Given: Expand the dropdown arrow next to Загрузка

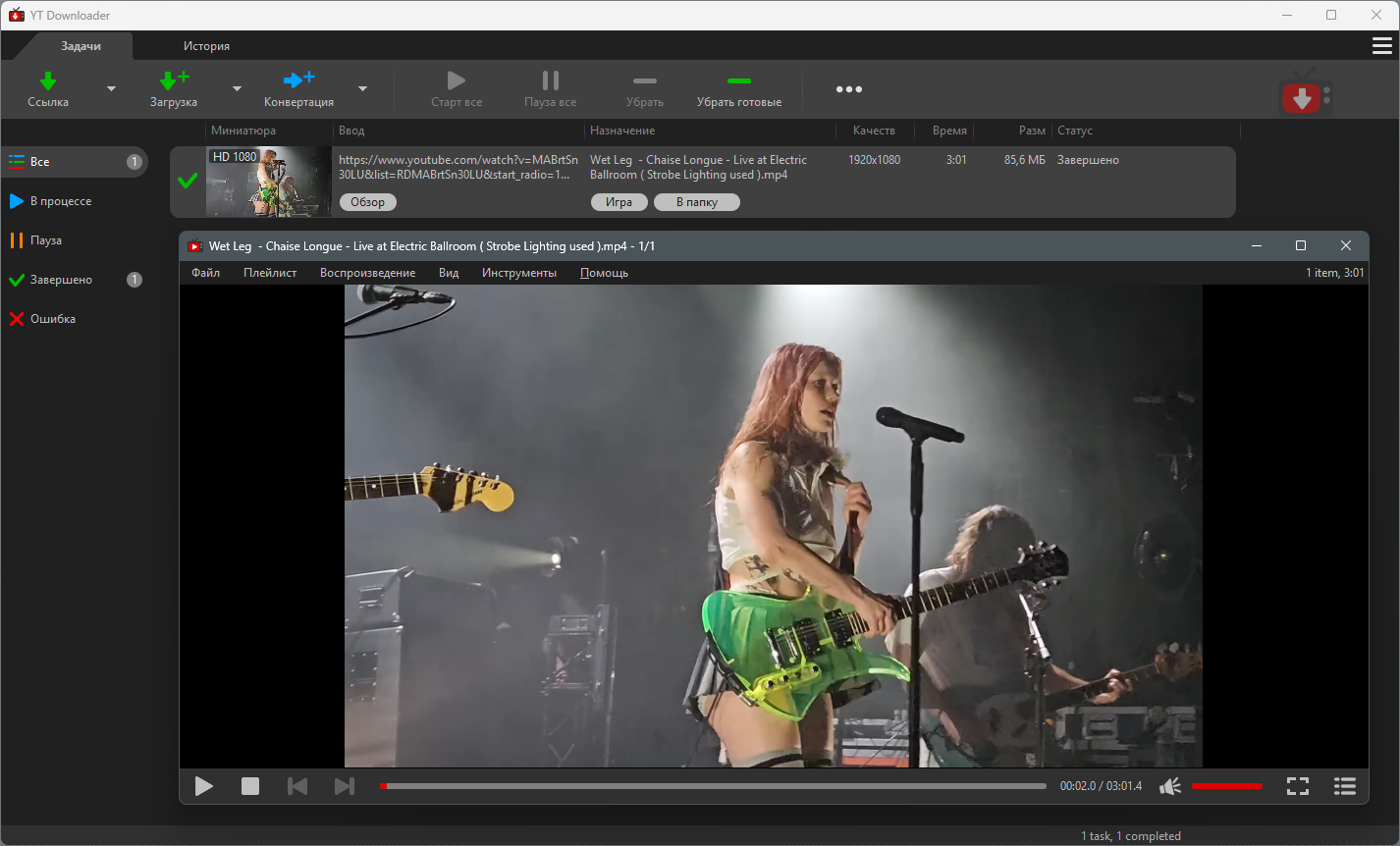Looking at the screenshot, I should coord(237,89).
